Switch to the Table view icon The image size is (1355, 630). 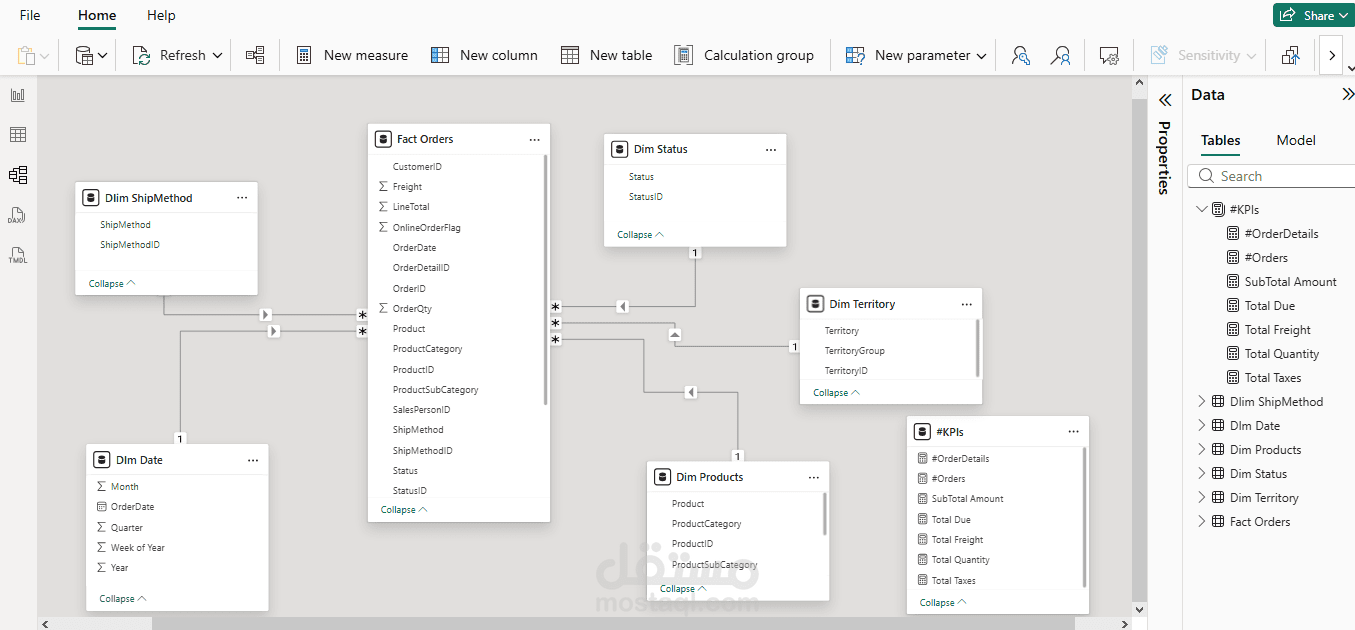[17, 135]
